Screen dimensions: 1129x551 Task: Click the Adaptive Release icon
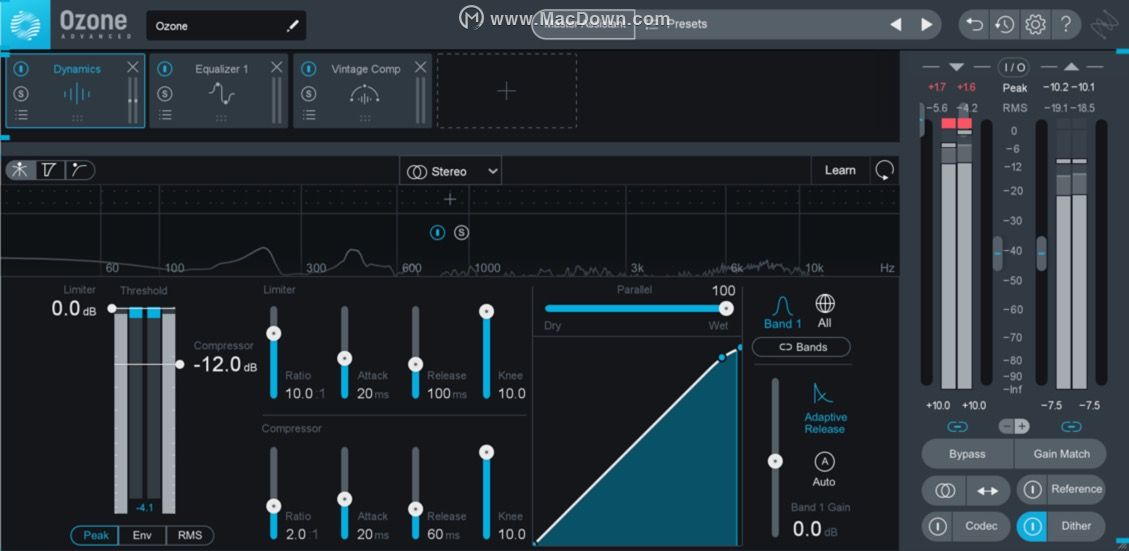(x=824, y=394)
